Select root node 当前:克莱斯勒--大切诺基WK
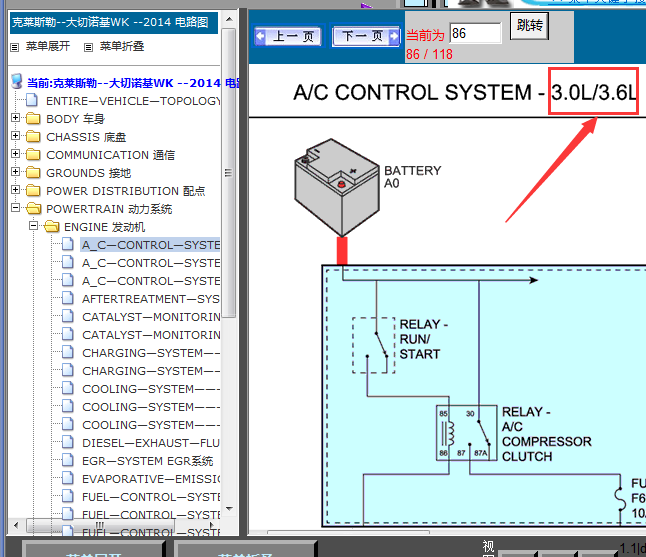This screenshot has width=646, height=557. point(133,83)
